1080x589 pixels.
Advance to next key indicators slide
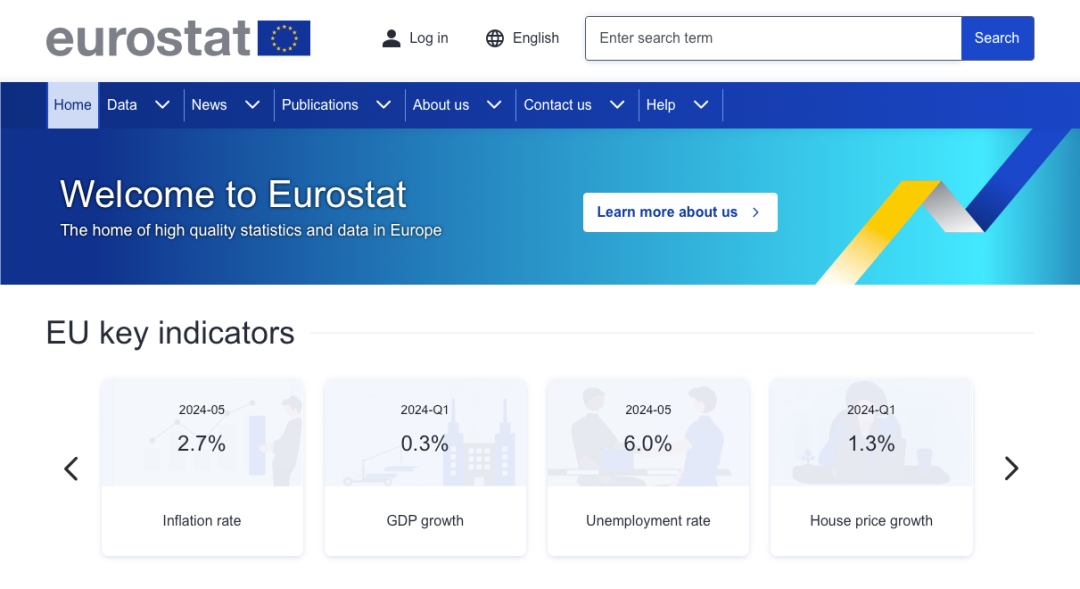tap(1011, 468)
